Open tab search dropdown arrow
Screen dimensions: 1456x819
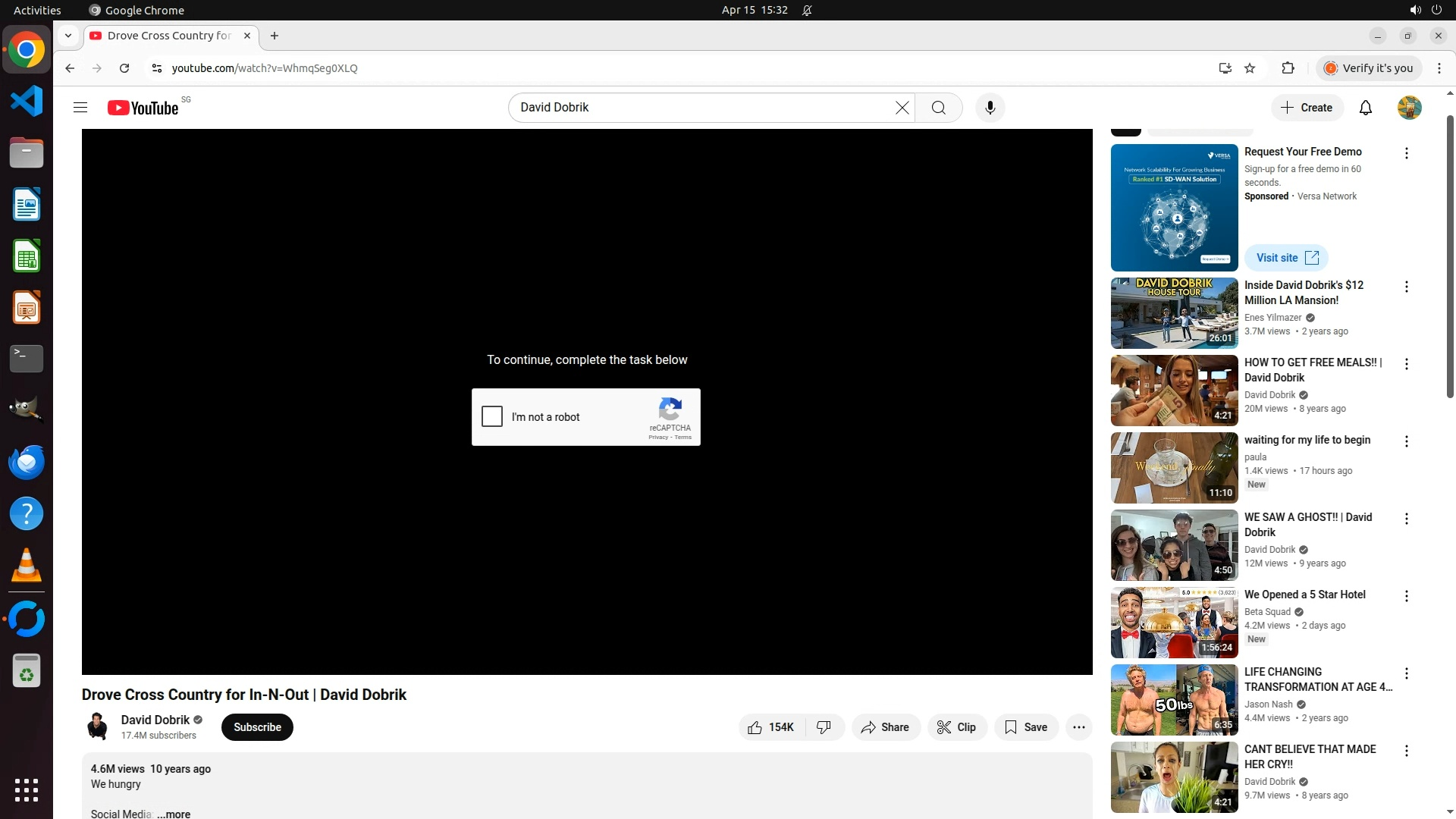pos(68,36)
